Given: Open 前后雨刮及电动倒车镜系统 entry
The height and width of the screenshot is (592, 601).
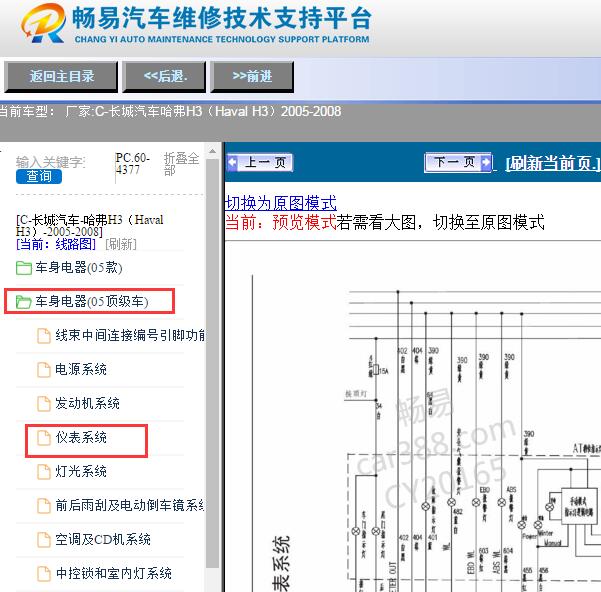Looking at the screenshot, I should tap(130, 506).
